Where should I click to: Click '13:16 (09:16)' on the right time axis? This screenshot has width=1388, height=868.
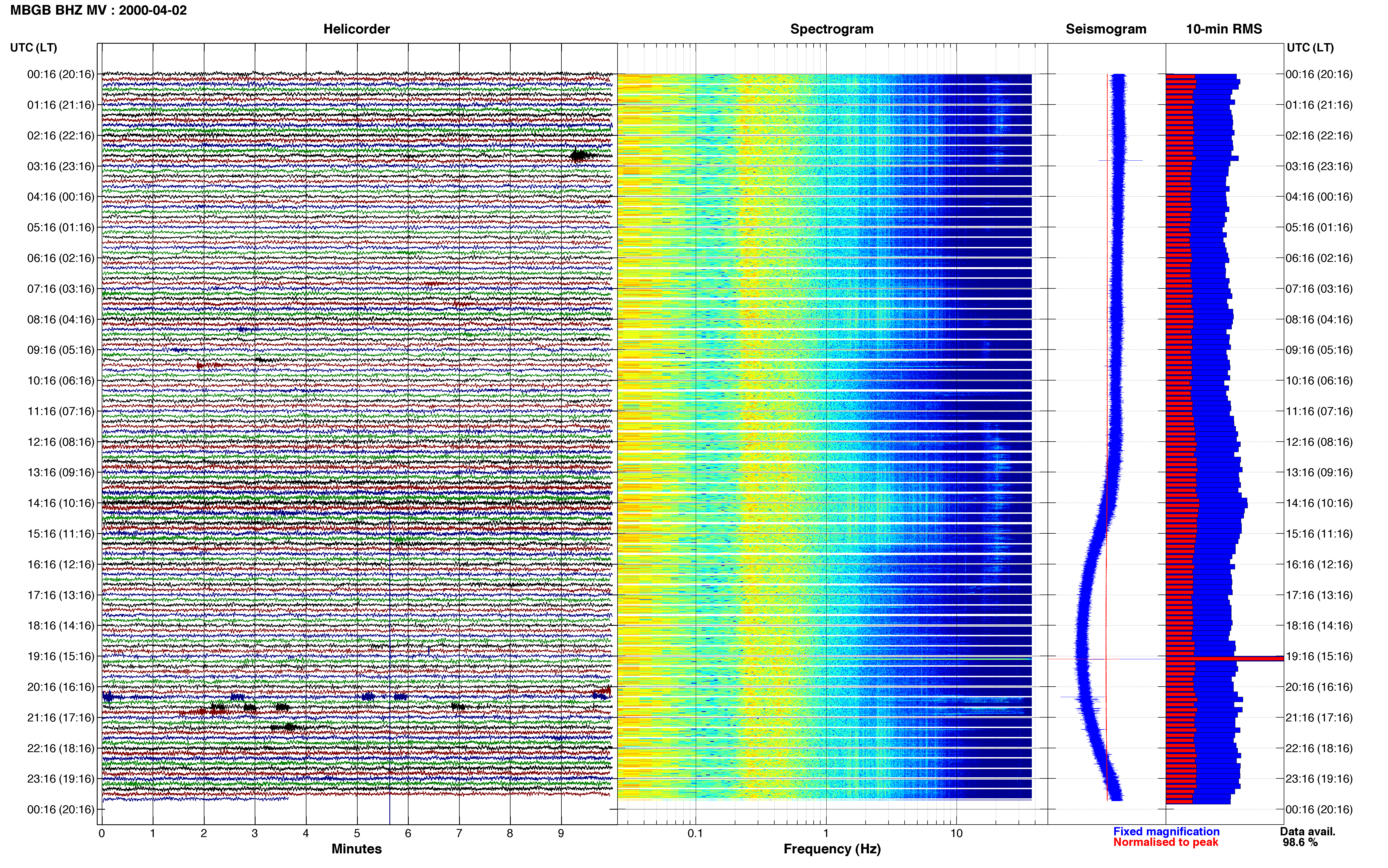1319,473
